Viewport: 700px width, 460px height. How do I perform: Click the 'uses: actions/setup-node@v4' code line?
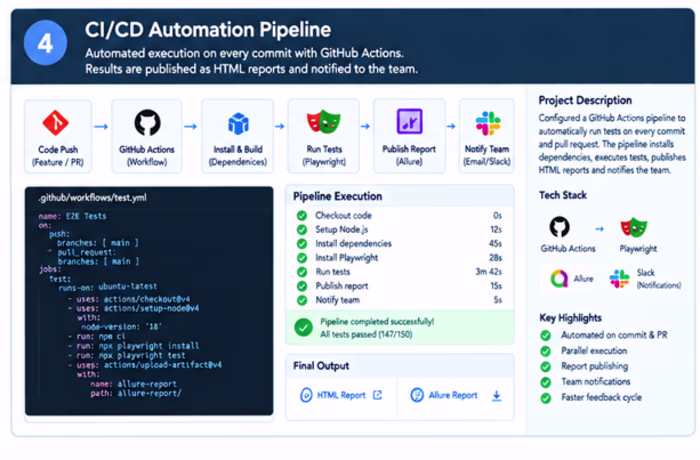(x=133, y=308)
